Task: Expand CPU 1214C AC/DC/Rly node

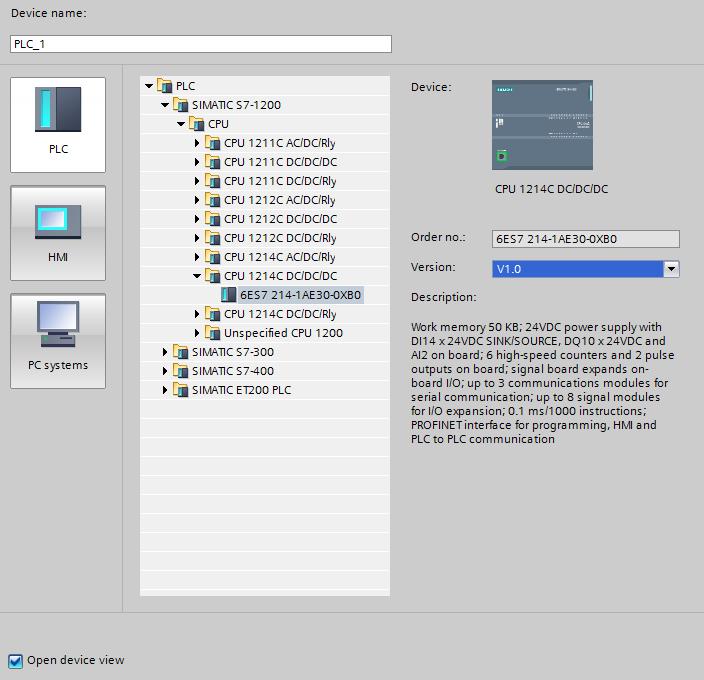Action: [x=197, y=257]
